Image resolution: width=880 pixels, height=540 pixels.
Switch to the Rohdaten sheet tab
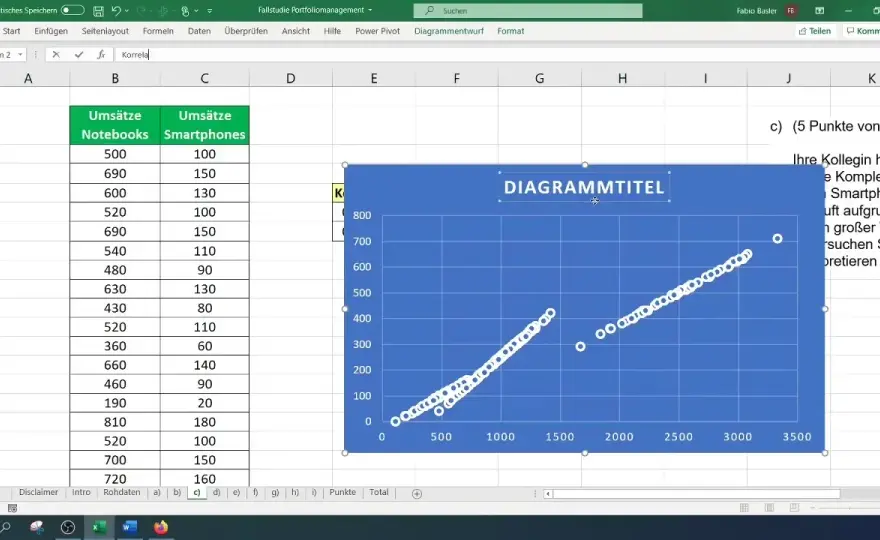(122, 492)
